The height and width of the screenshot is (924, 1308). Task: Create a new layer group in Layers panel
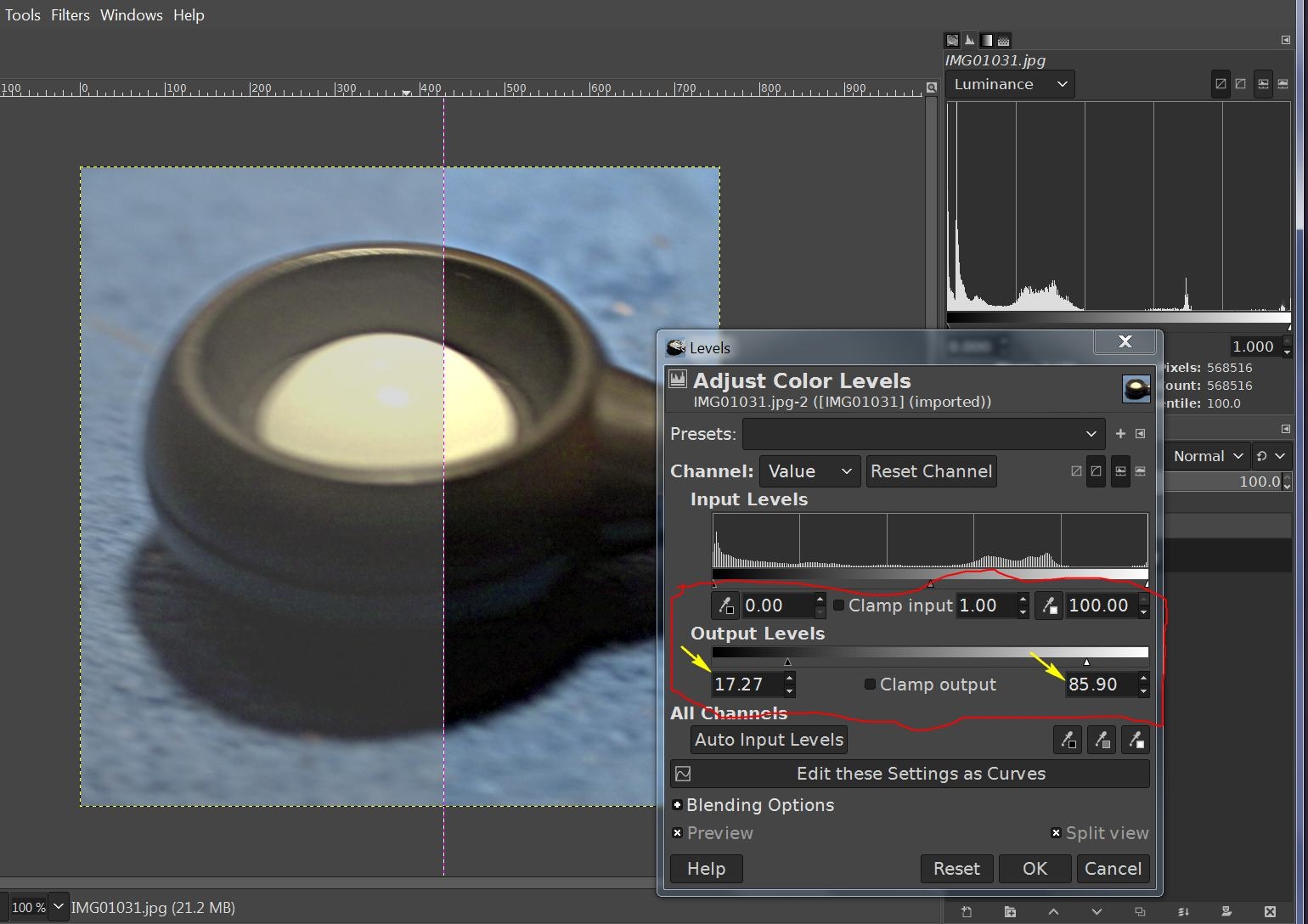point(1010,912)
